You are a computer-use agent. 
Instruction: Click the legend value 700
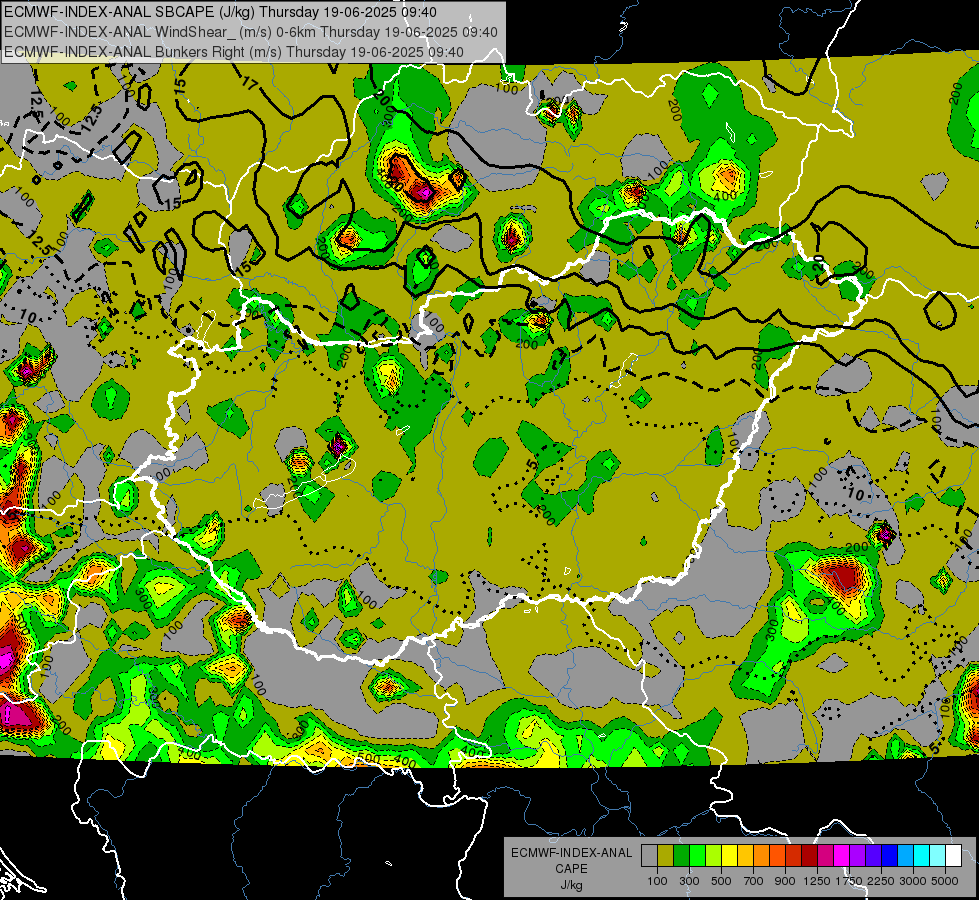(x=754, y=881)
